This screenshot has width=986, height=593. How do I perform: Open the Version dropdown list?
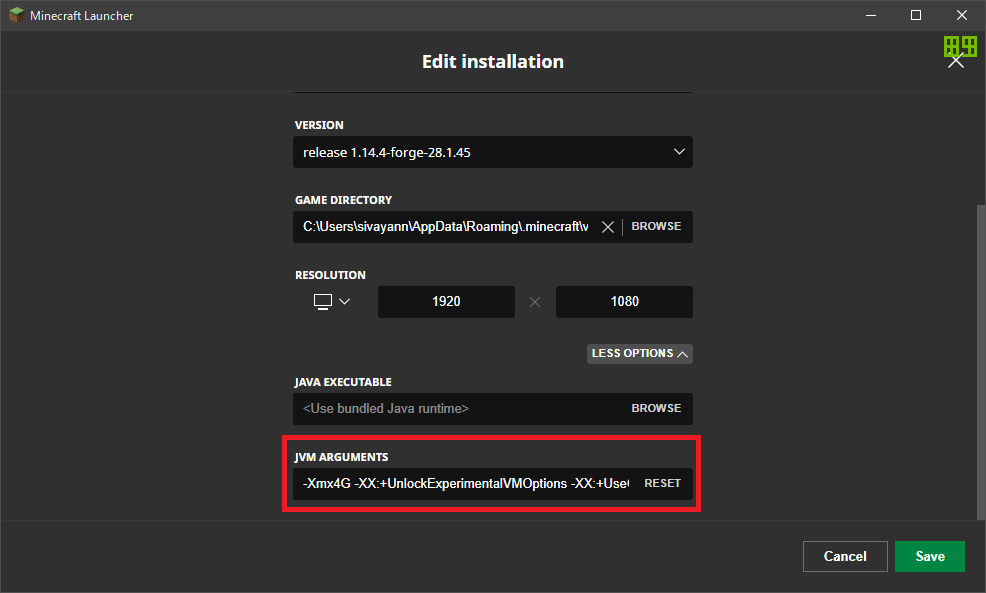click(492, 152)
